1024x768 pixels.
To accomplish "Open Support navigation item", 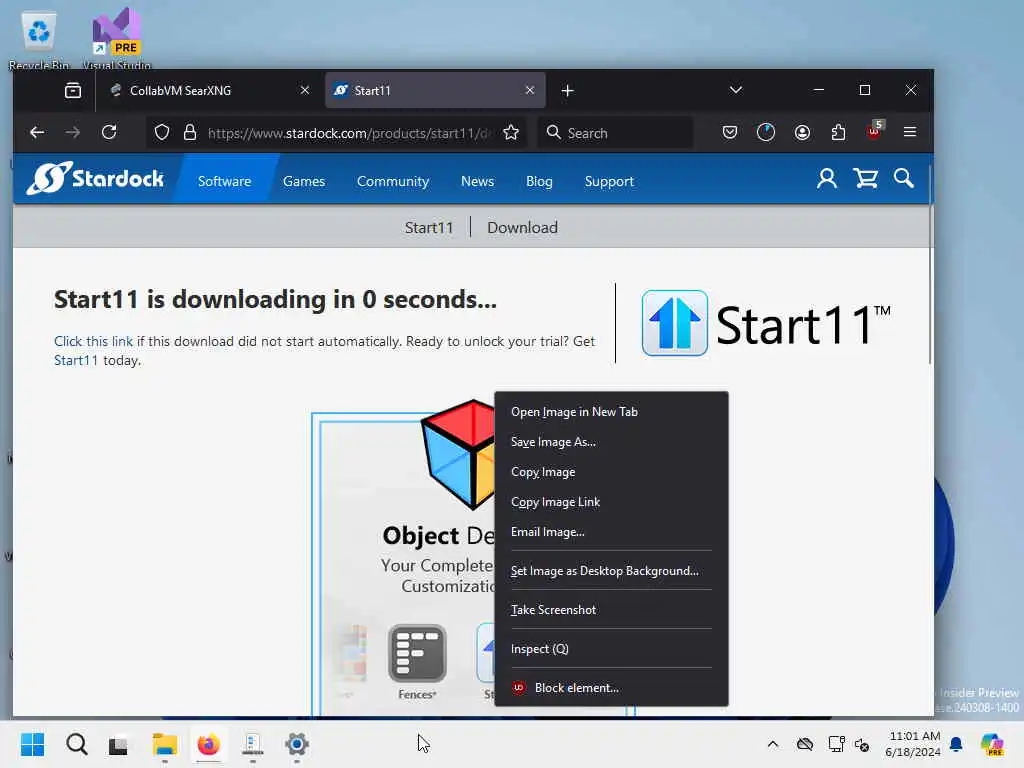I will pos(609,181).
